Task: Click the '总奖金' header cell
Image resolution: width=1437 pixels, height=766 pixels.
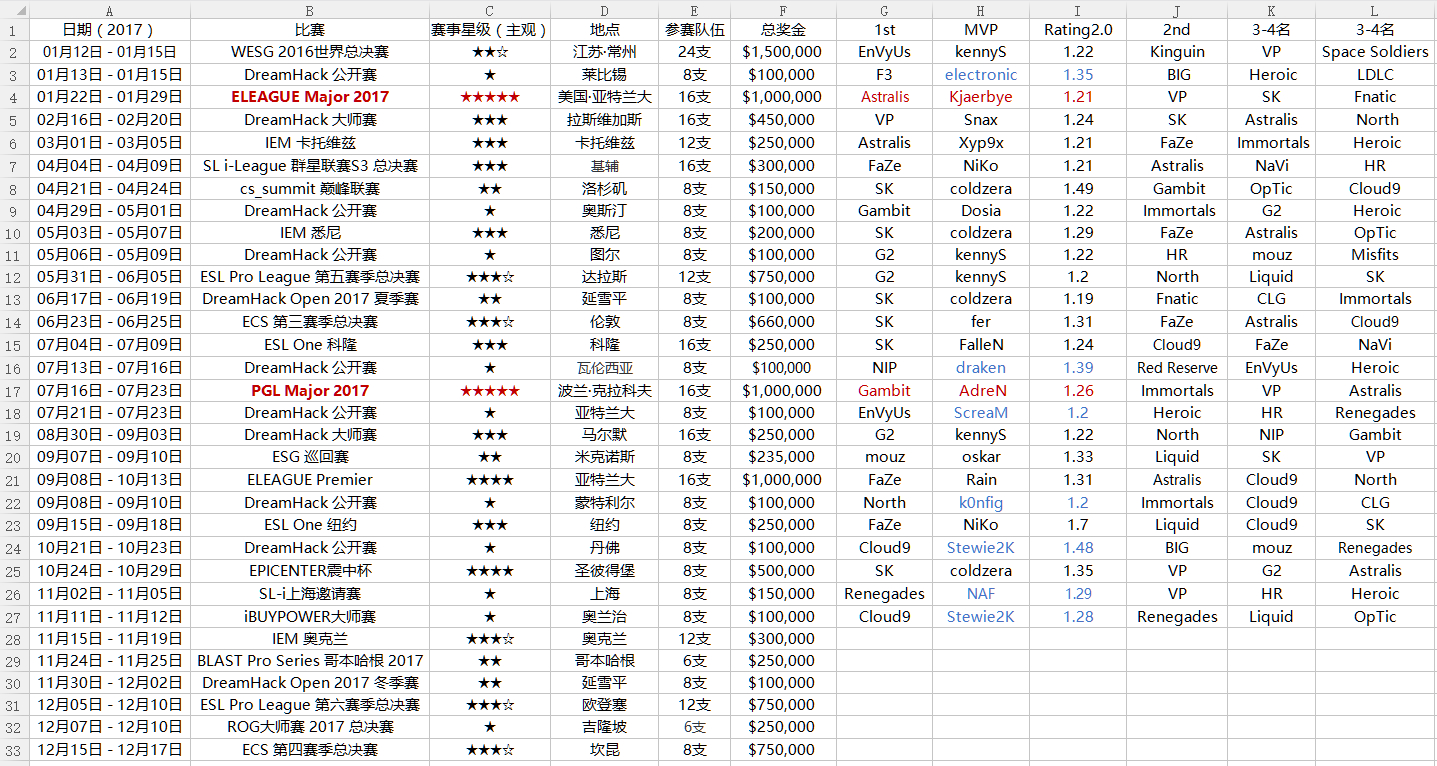Action: tap(783, 30)
